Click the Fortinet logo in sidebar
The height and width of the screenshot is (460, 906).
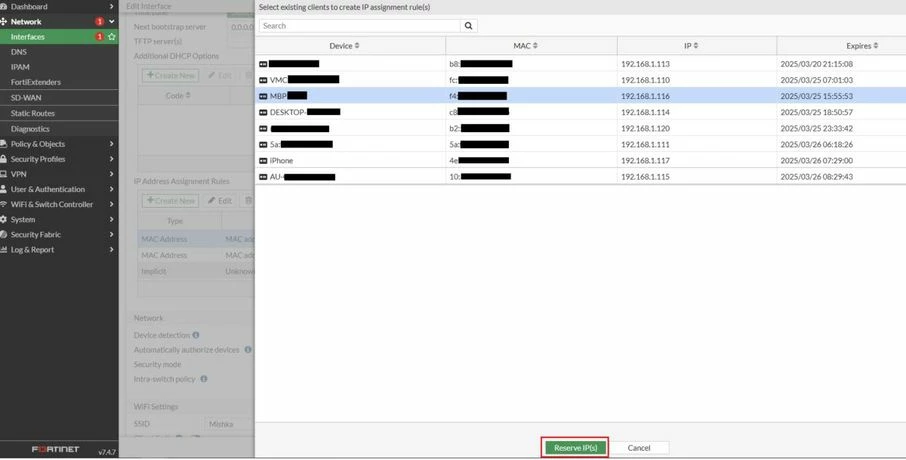coord(55,450)
